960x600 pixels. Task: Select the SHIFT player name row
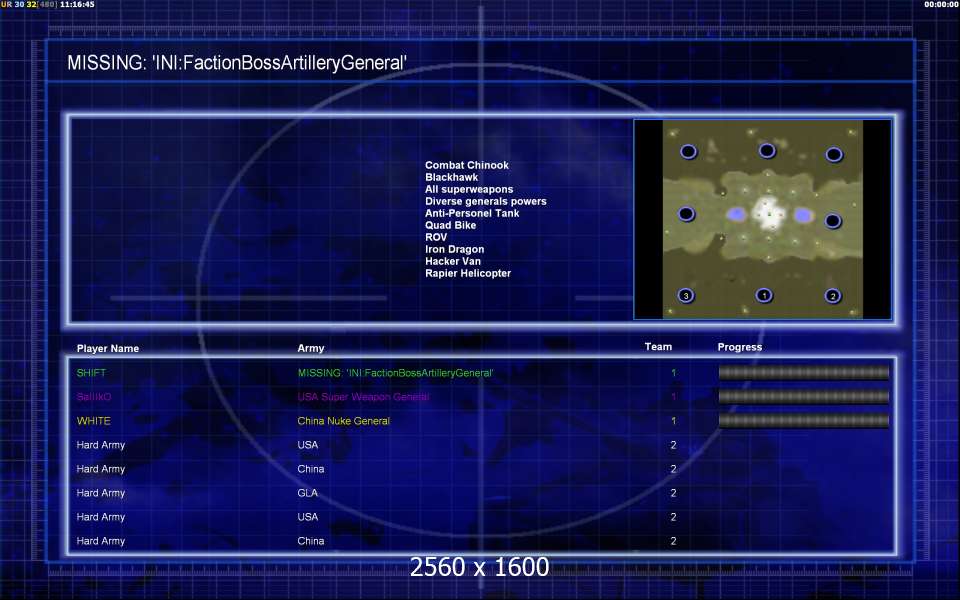(x=481, y=372)
